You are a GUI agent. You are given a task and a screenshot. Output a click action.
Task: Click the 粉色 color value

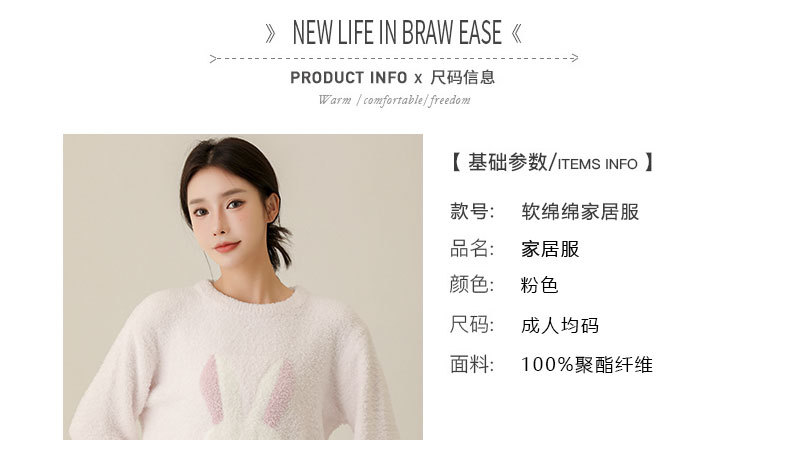tap(540, 285)
